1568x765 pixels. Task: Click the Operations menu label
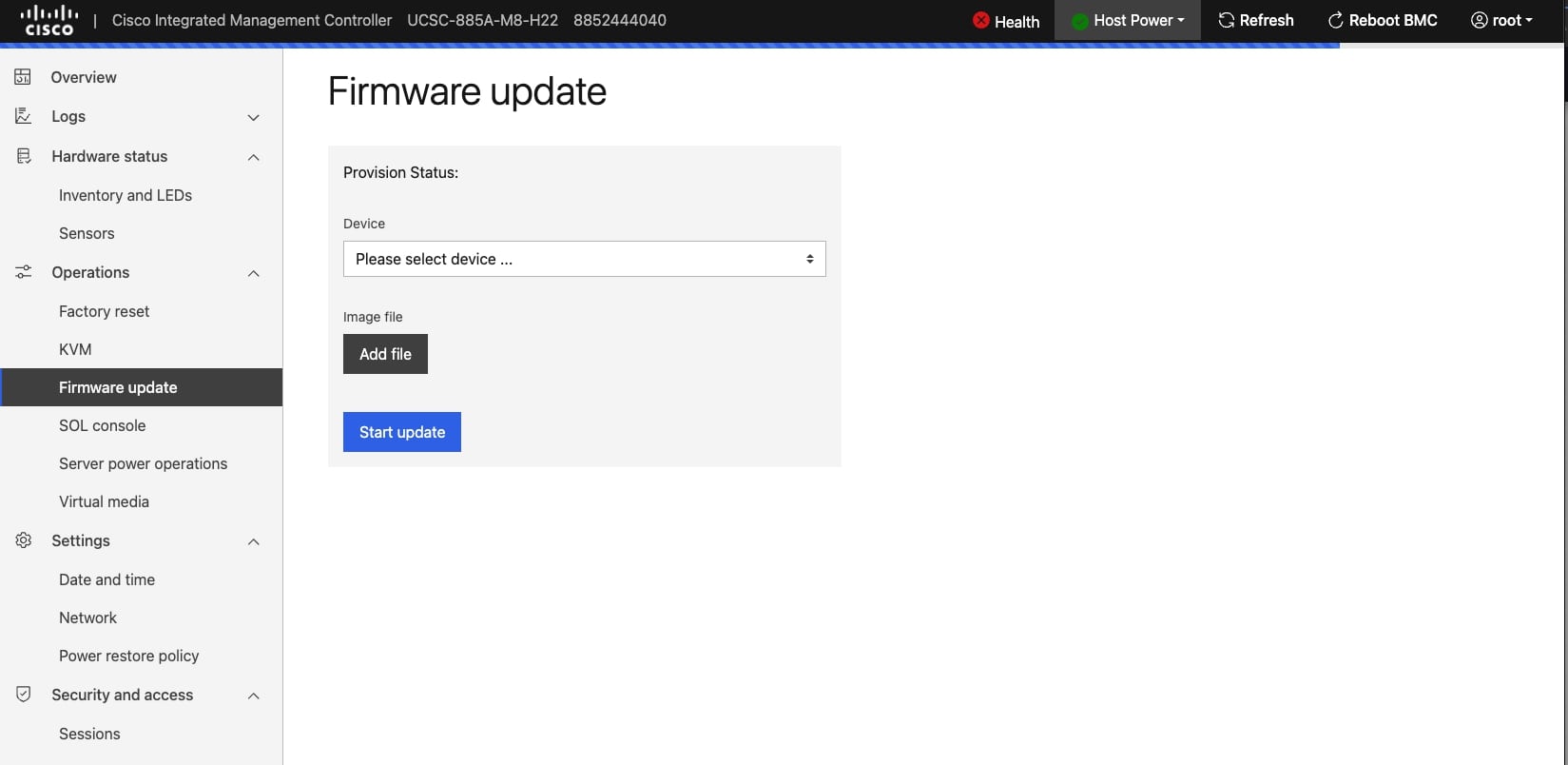click(90, 272)
